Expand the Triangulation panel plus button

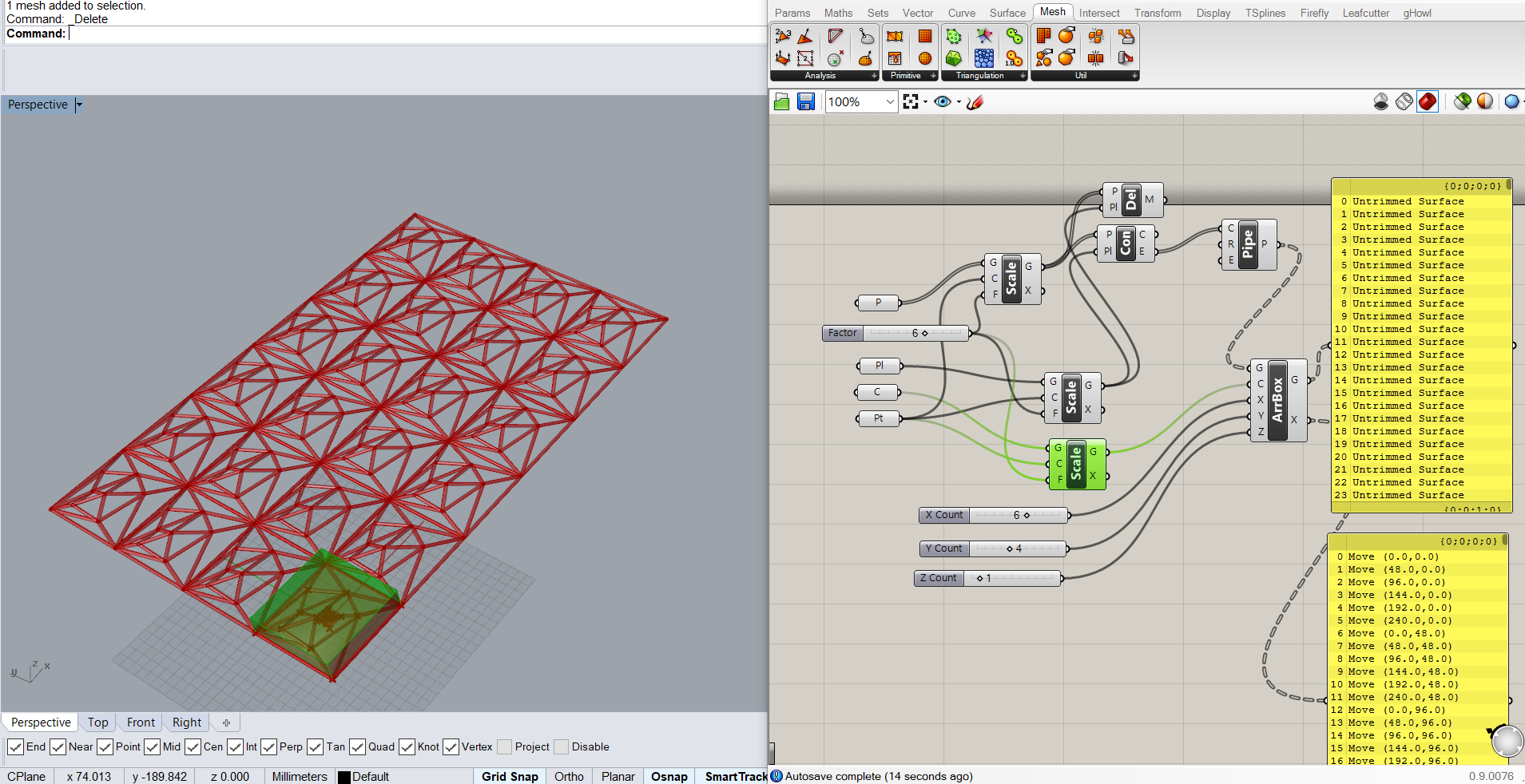[x=1023, y=76]
